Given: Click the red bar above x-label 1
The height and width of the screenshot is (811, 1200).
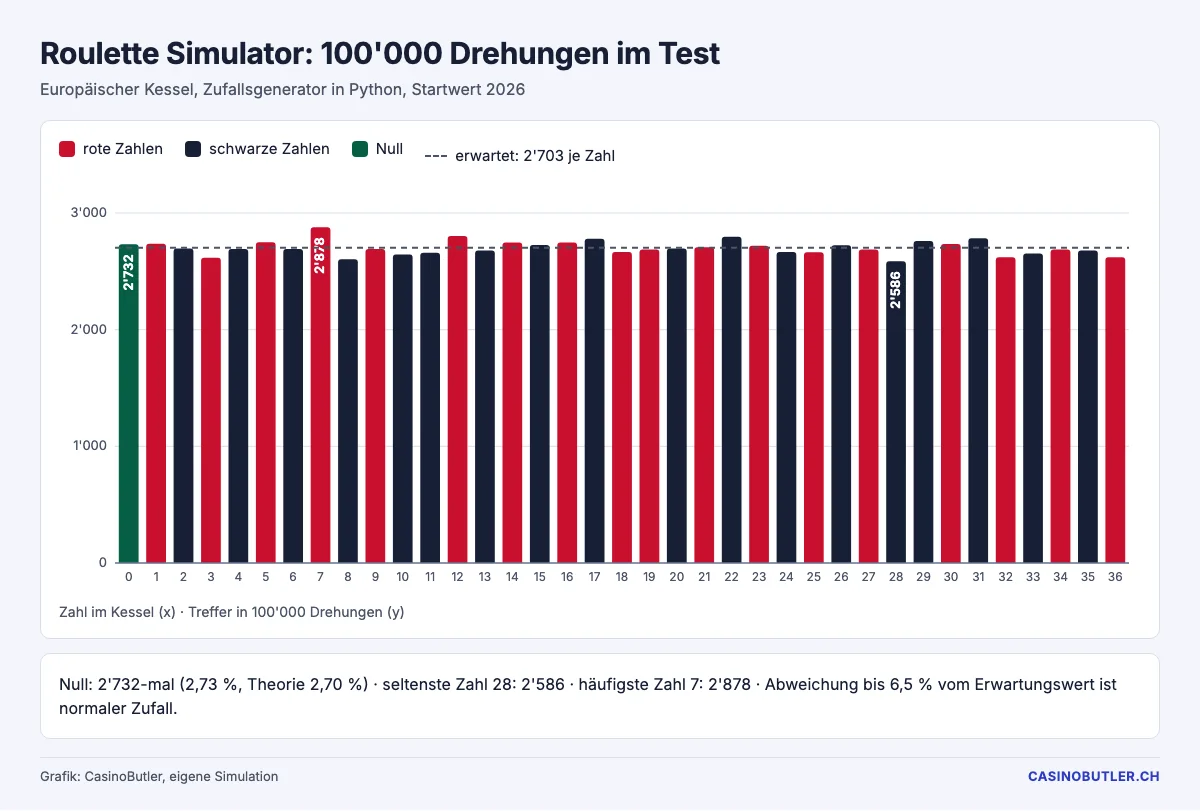Looking at the screenshot, I should pyautogui.click(x=156, y=403).
